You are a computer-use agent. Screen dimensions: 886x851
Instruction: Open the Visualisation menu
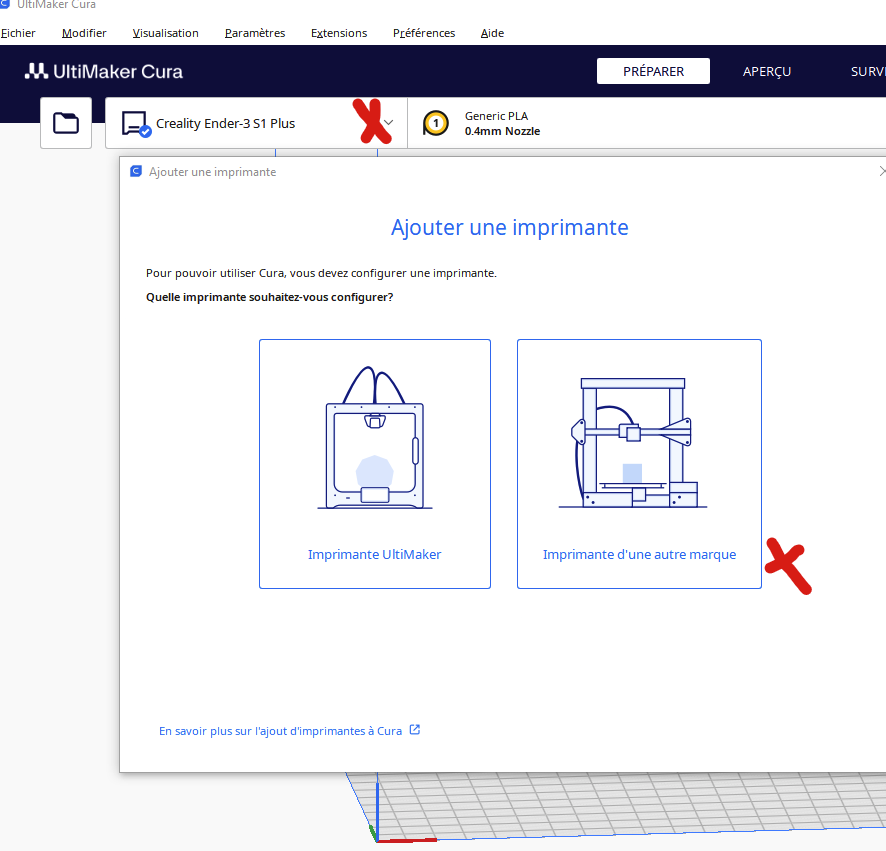point(166,33)
